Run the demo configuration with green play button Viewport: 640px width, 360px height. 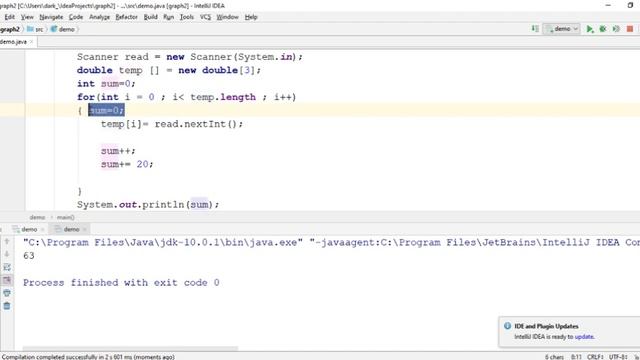589,29
